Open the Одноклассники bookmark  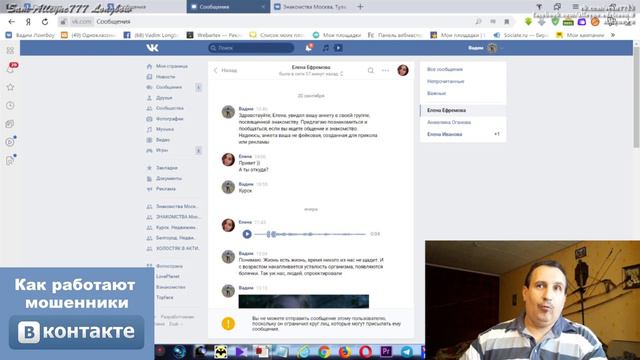click(x=89, y=35)
